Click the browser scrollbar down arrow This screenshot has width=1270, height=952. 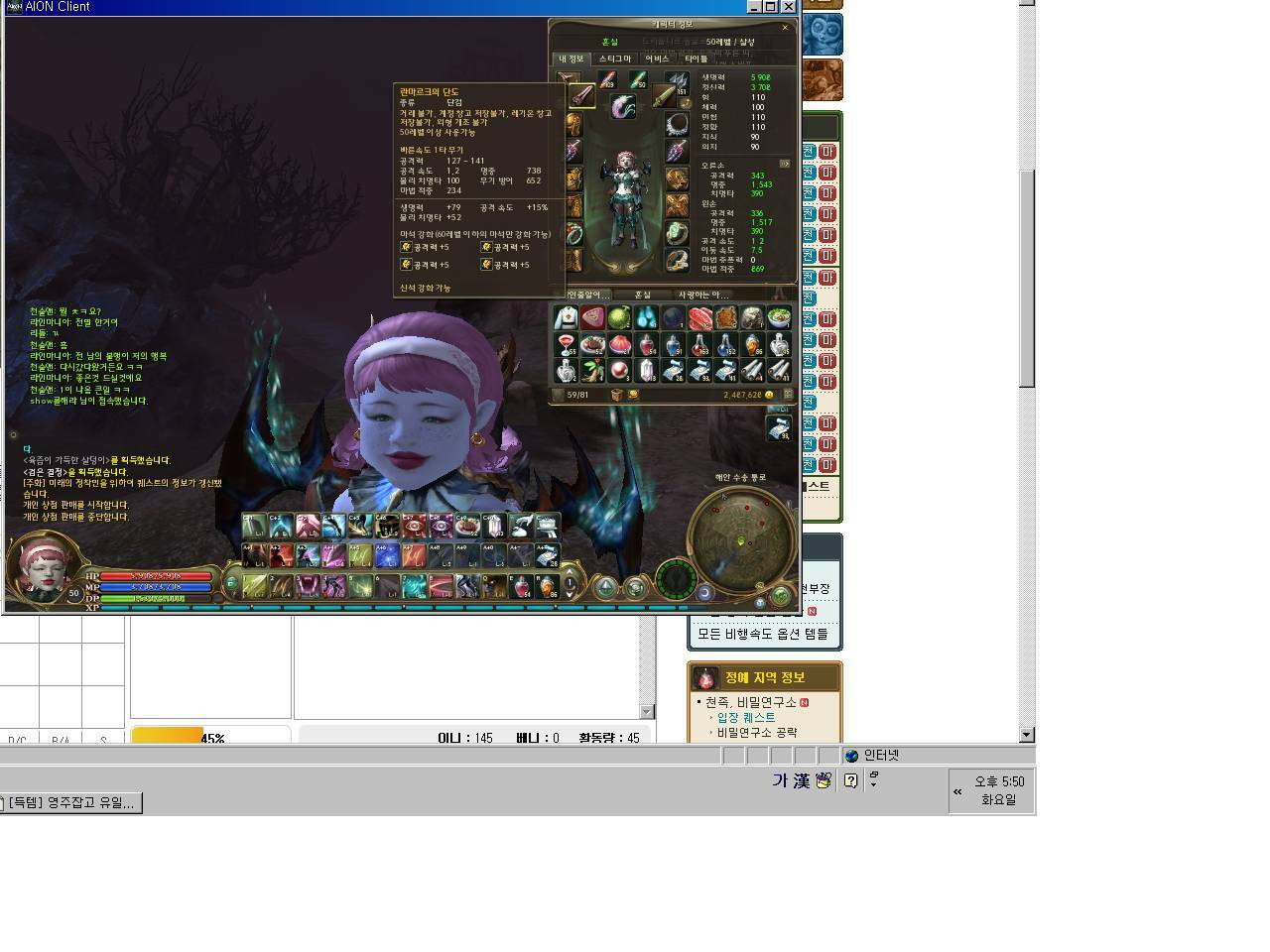1027,735
